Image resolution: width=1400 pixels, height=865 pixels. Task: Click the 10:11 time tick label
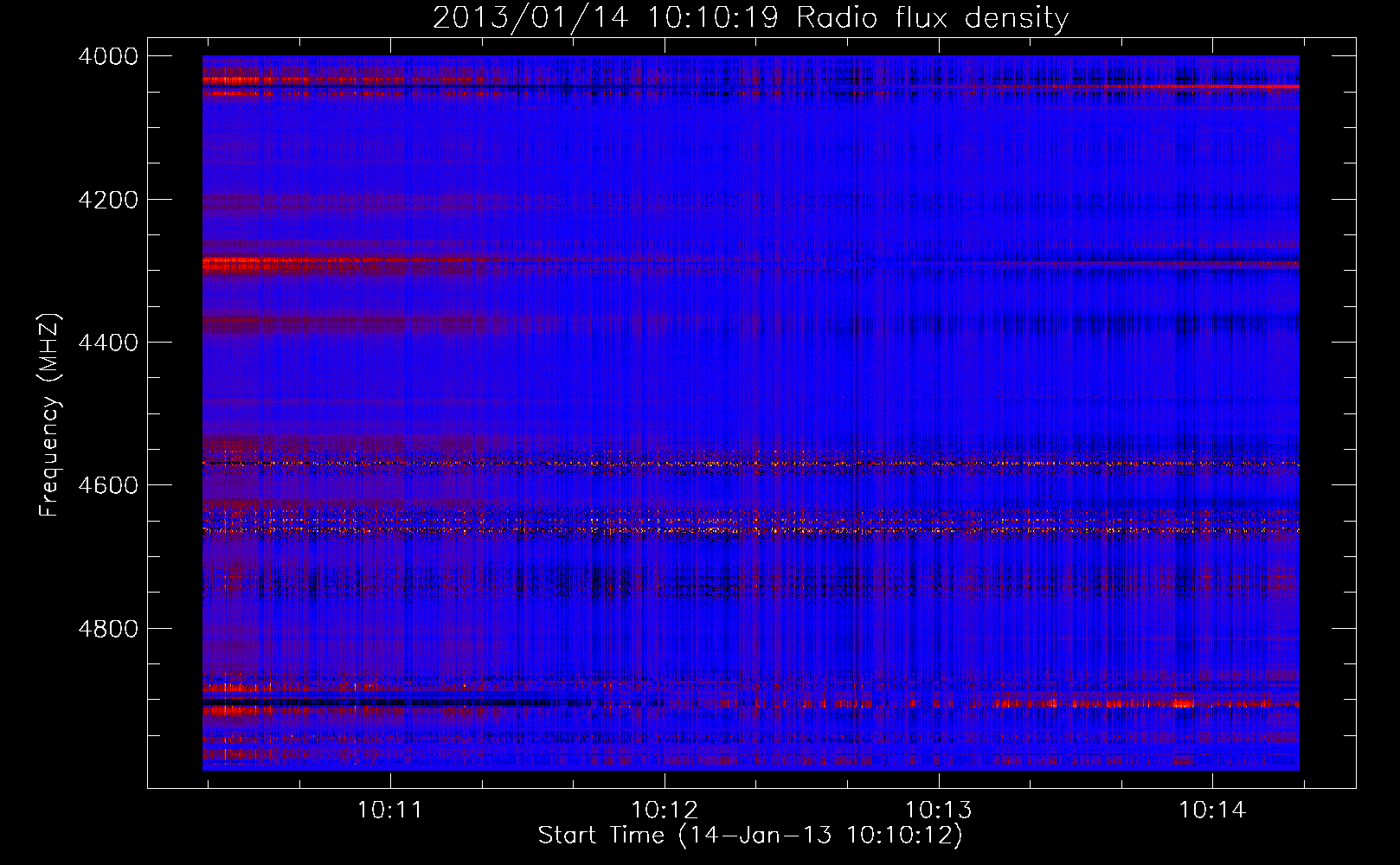click(x=390, y=810)
